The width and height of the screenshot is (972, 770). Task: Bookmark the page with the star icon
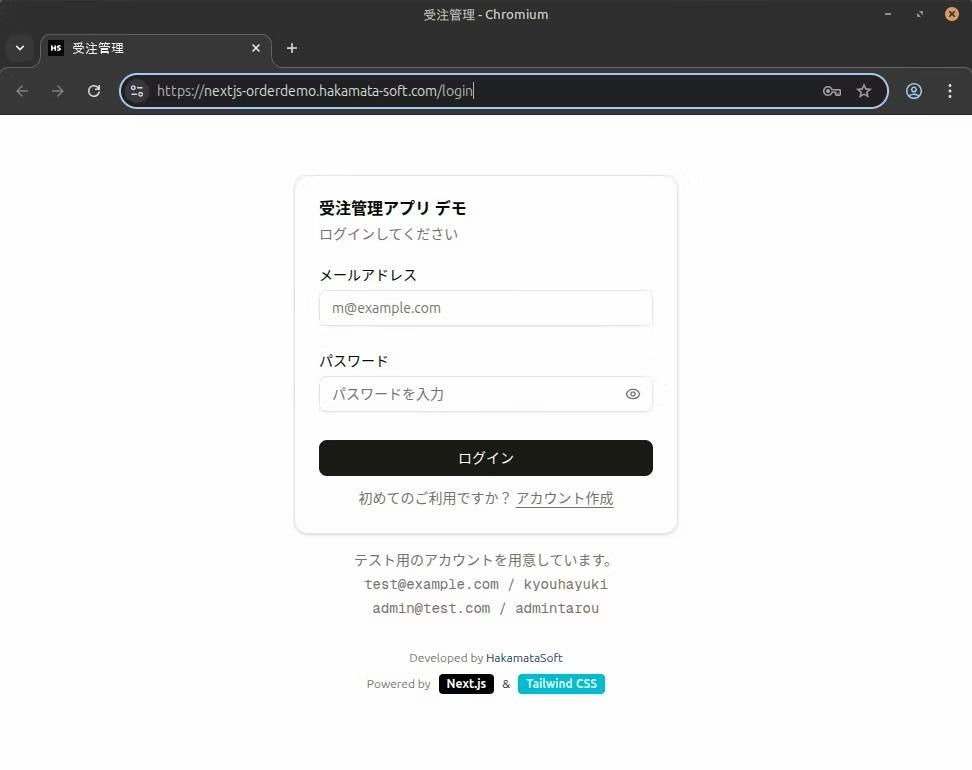click(864, 91)
